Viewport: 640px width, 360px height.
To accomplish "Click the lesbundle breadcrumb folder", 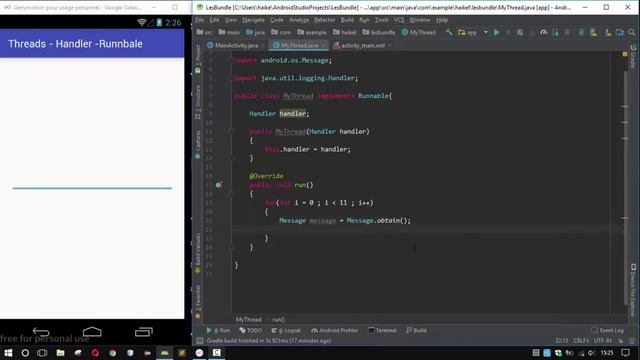I will click(378, 32).
